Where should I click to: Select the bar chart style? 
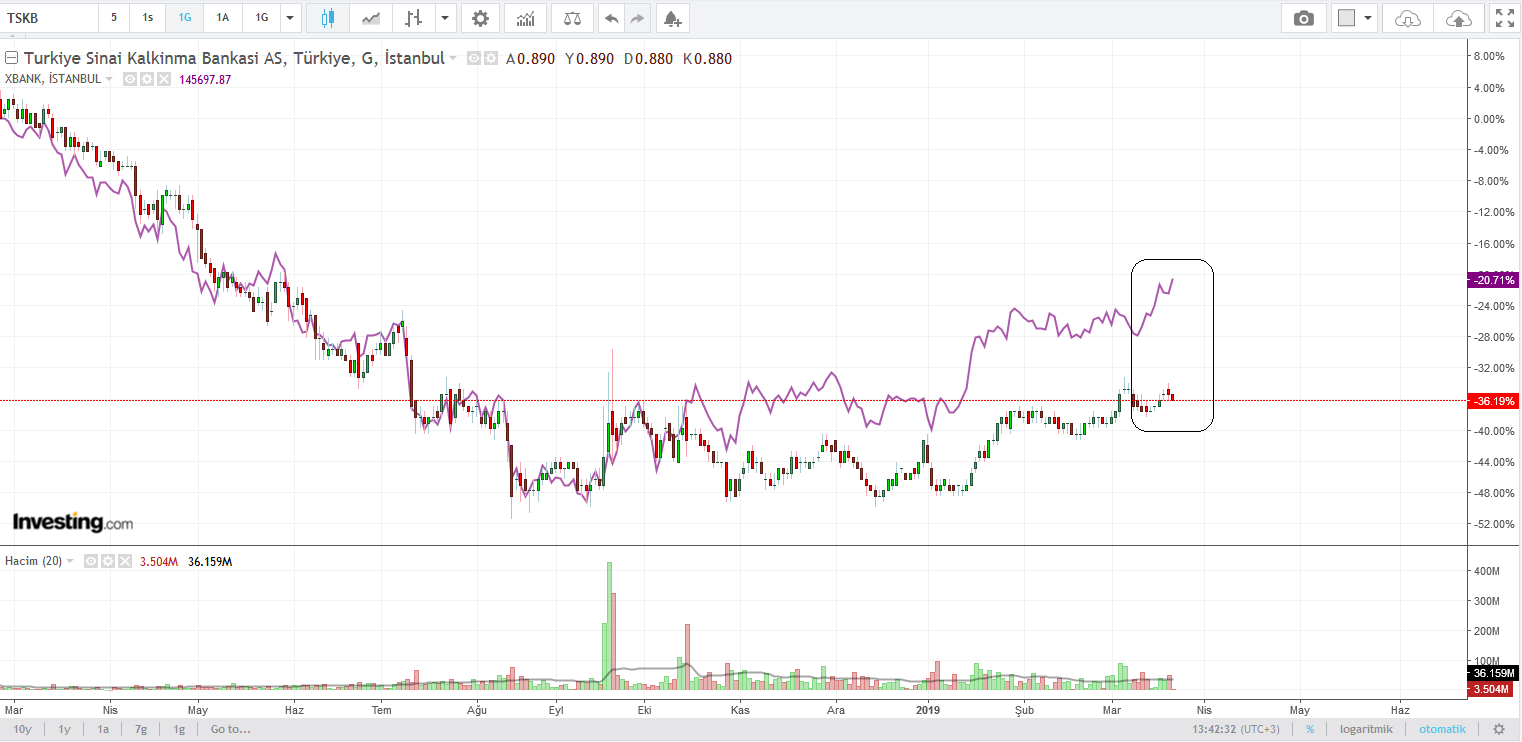click(x=414, y=18)
